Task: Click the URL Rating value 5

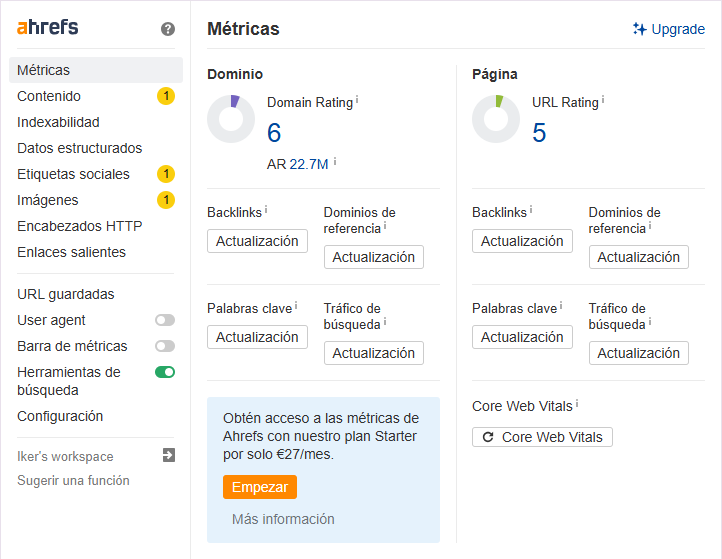Action: point(539,133)
